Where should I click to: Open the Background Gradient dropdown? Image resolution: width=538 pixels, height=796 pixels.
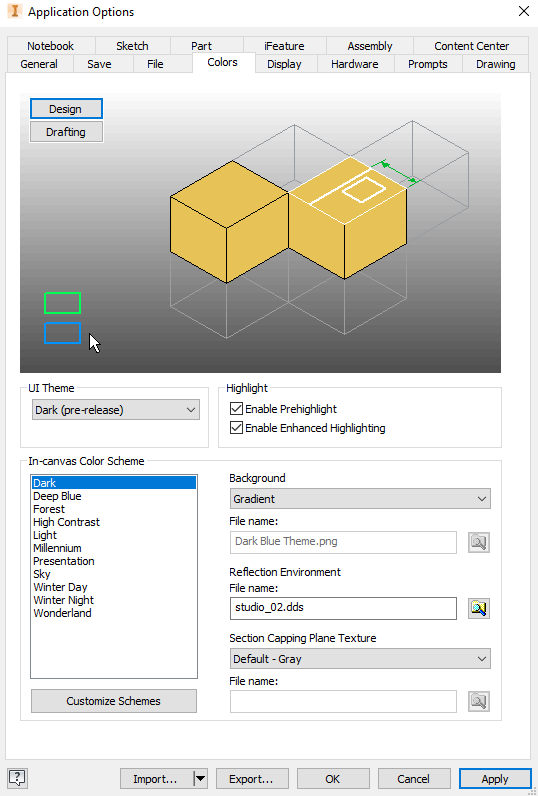click(360, 499)
